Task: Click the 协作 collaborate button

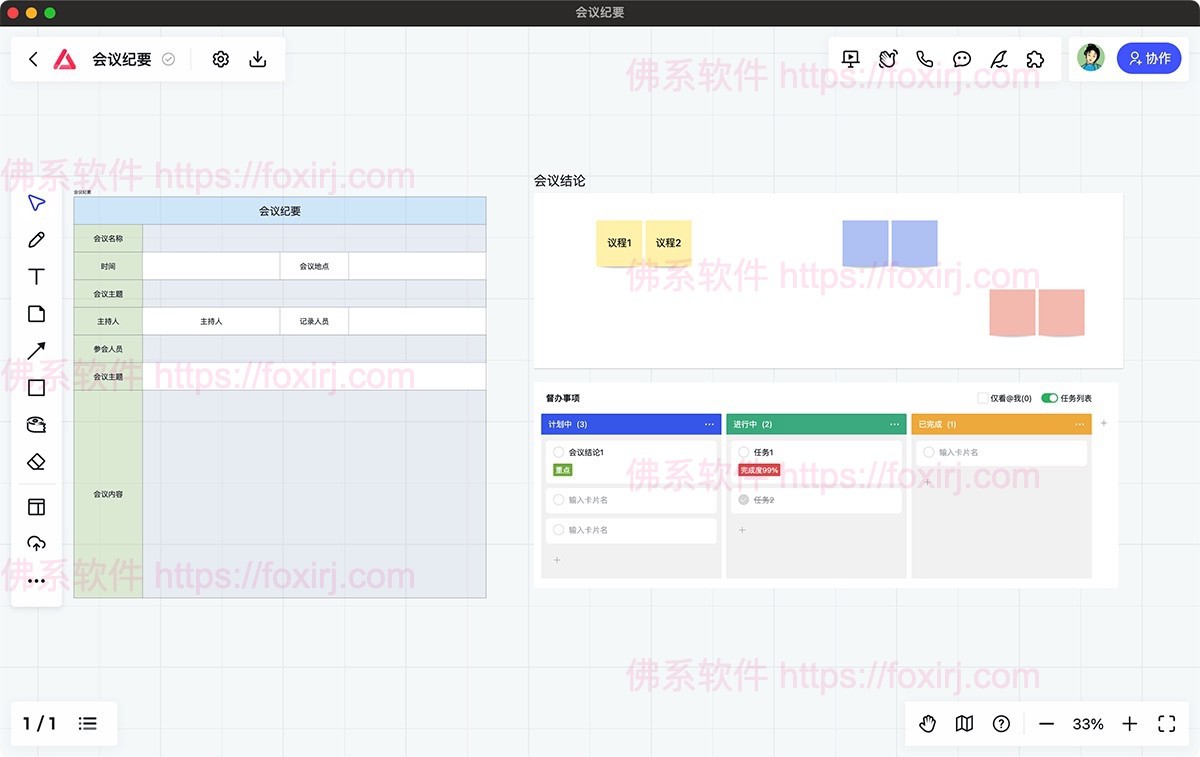Action: pyautogui.click(x=1150, y=58)
